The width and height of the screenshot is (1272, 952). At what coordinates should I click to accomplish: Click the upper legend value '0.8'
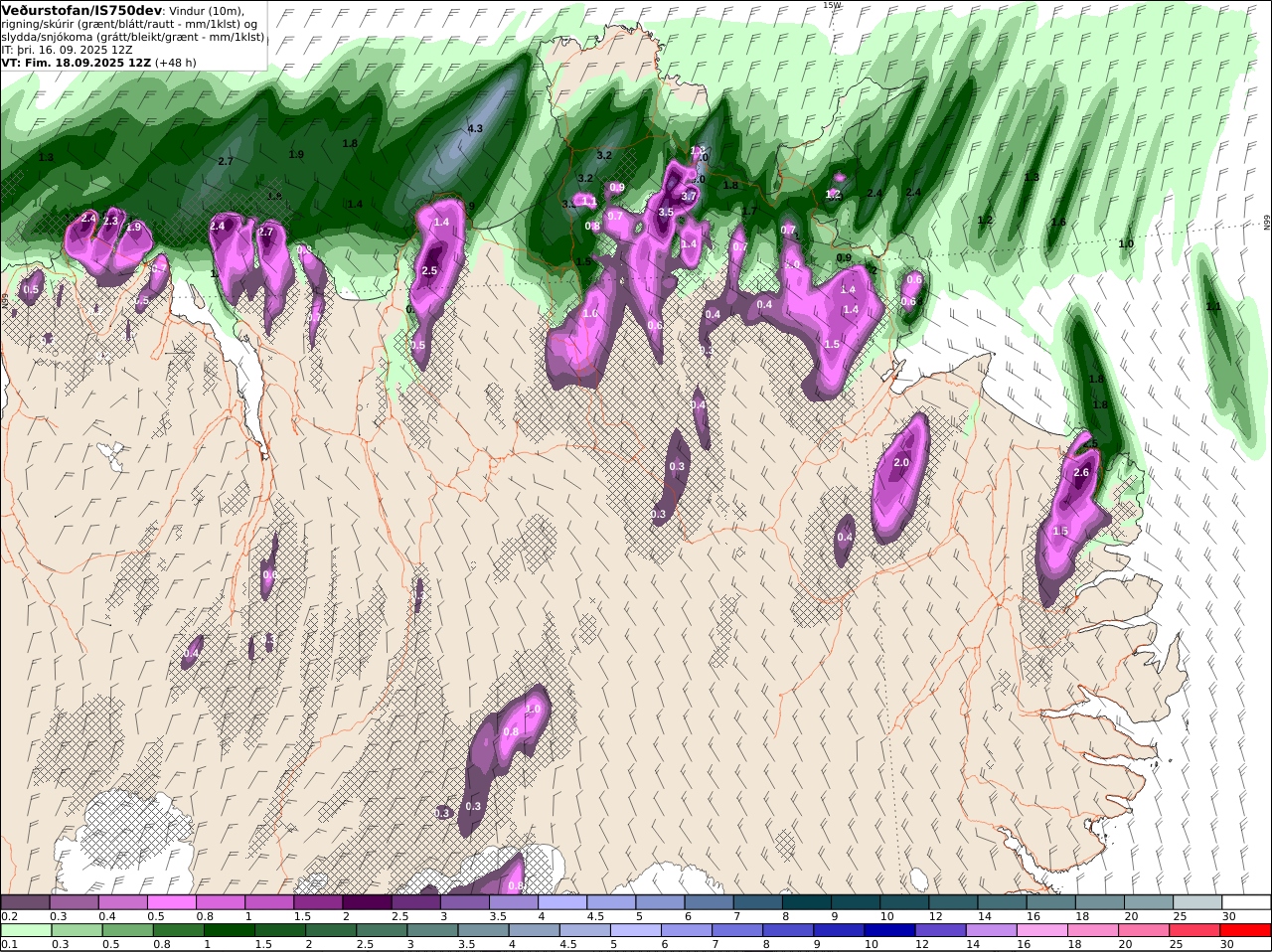(x=205, y=916)
